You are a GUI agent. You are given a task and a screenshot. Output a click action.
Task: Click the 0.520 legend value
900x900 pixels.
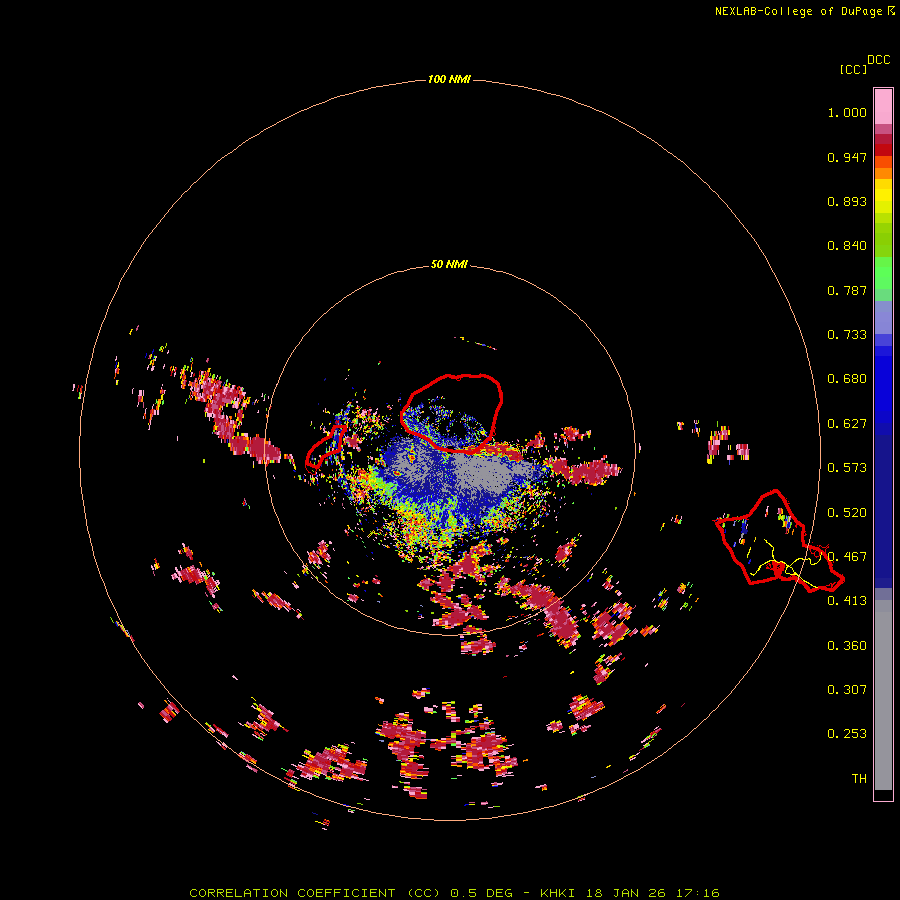[x=847, y=513]
